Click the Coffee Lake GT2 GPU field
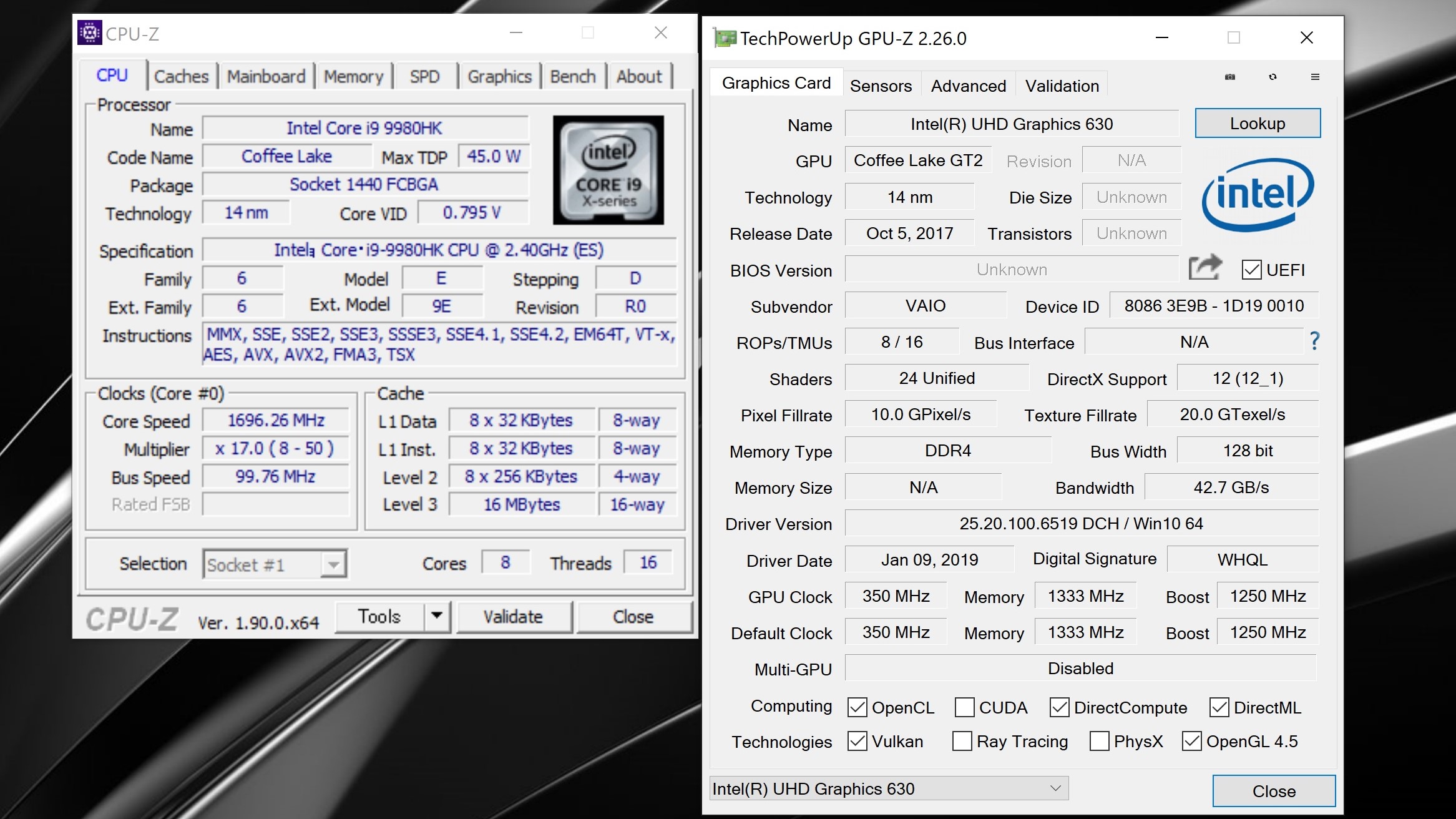1456x819 pixels. [x=918, y=160]
